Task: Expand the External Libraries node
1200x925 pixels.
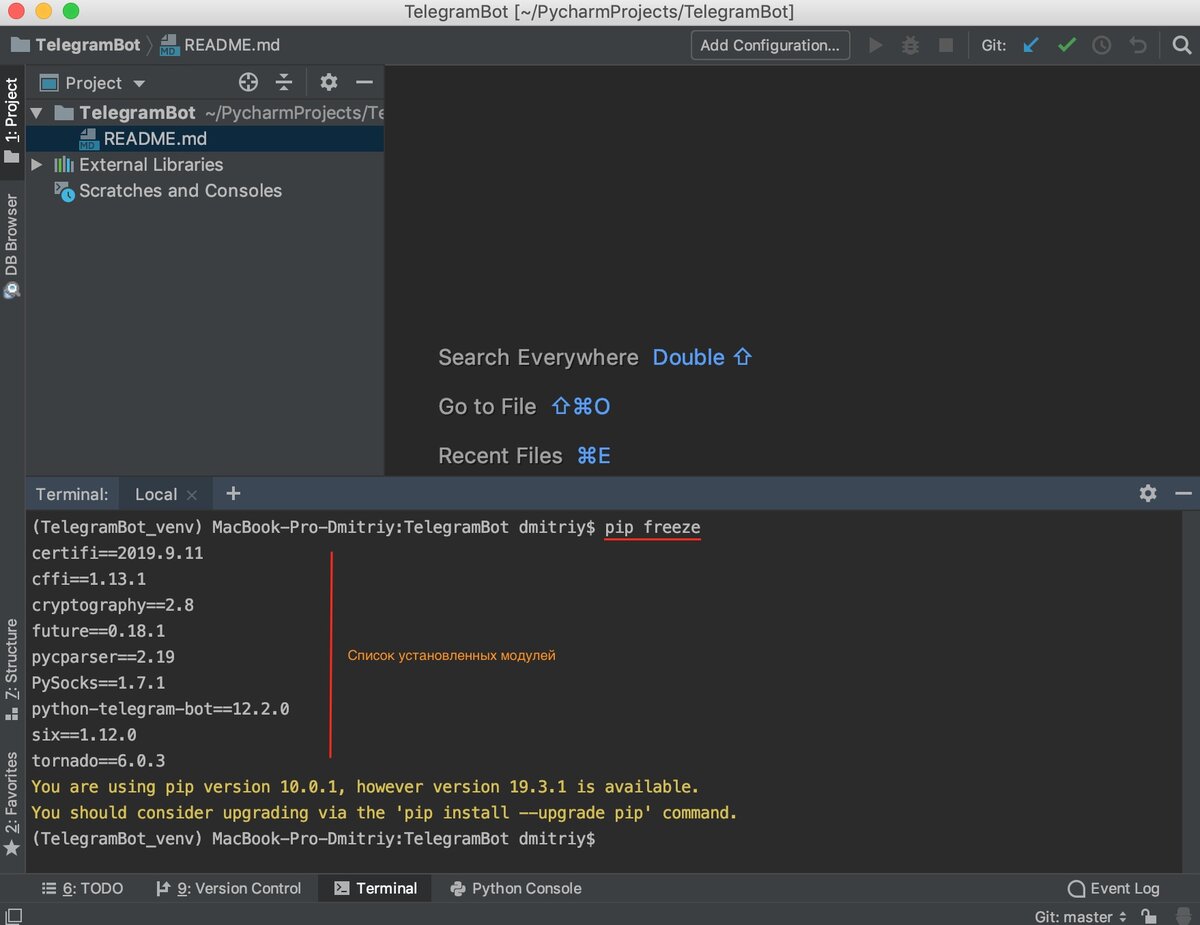Action: [x=37, y=164]
